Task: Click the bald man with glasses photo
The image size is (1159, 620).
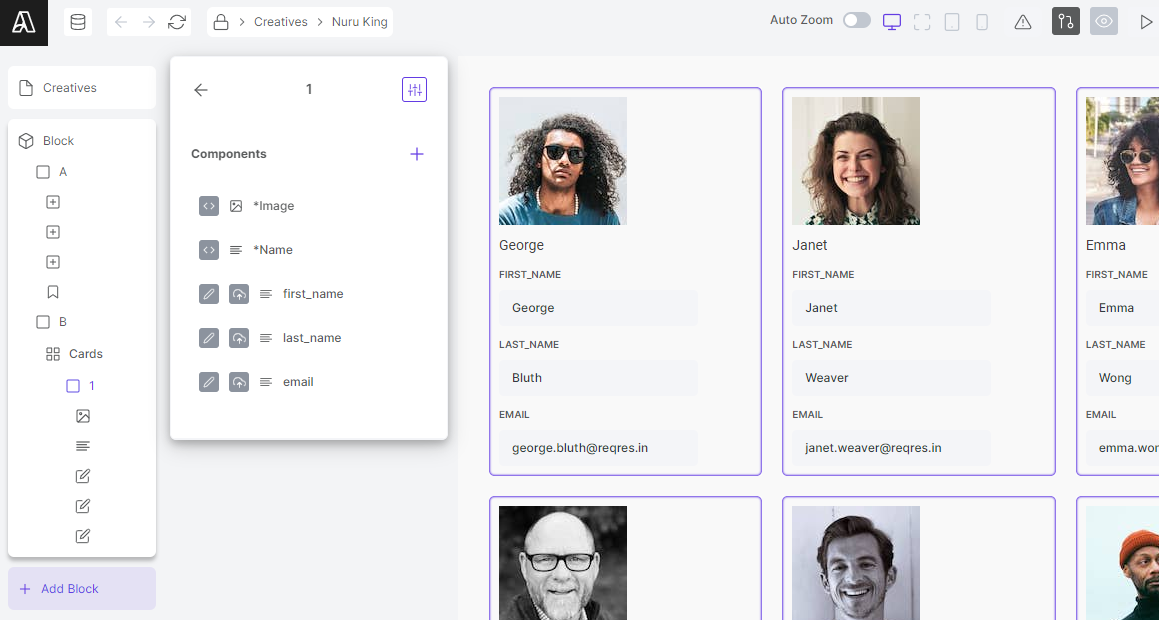Action: coord(562,563)
